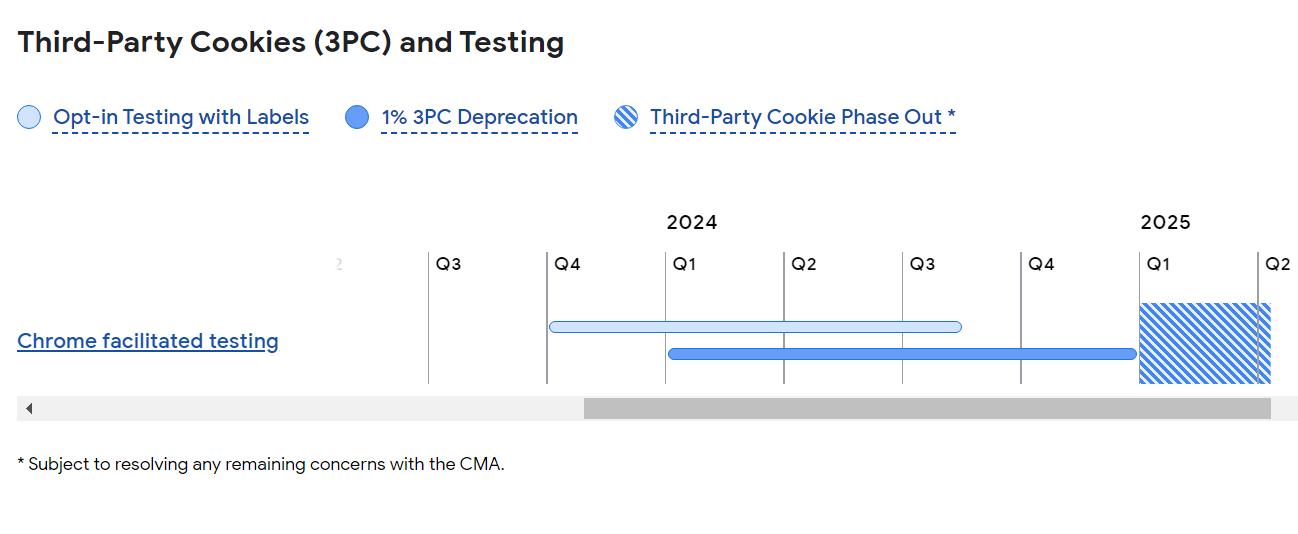Screen dimensions: 1298x534
Task: Click the striped phase-out block in the timeline
Action: pyautogui.click(x=1204, y=343)
